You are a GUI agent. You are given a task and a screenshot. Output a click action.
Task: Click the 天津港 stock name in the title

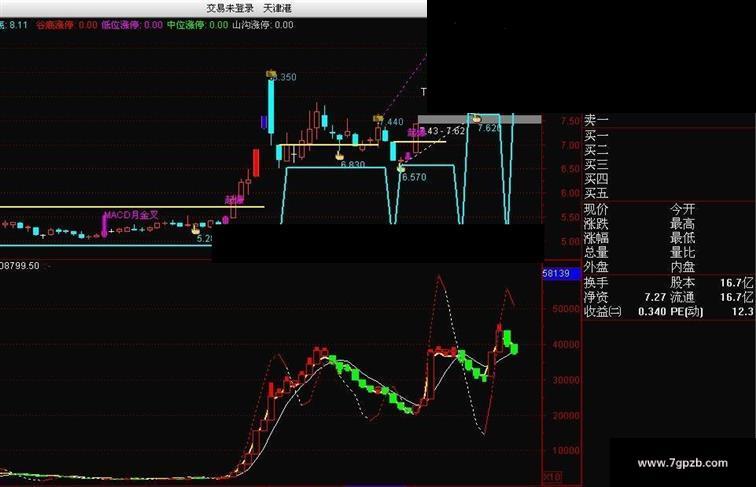click(277, 8)
